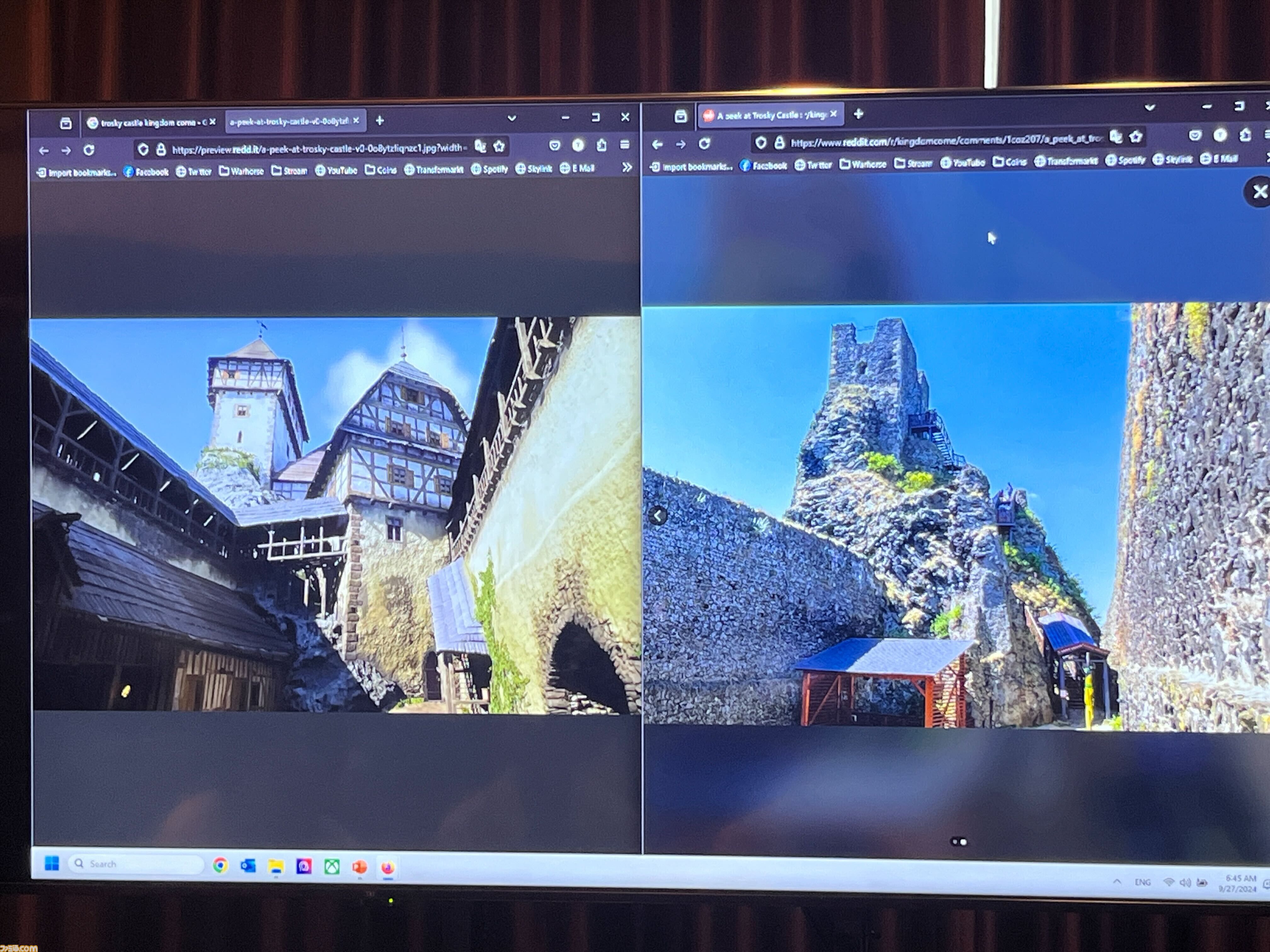This screenshot has width=1270, height=952.
Task: Go back in the right reddit window
Action: point(657,144)
